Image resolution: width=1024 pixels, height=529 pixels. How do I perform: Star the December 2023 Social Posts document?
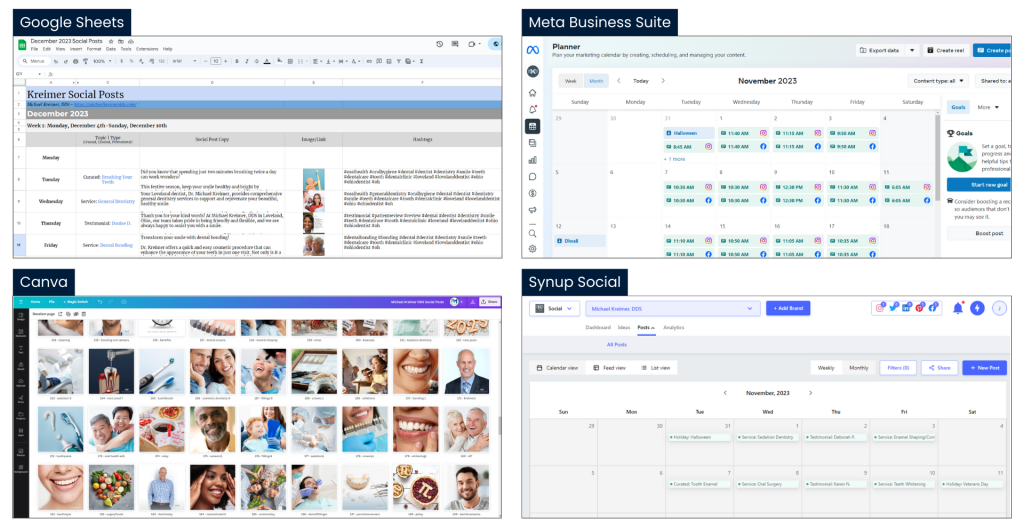point(111,41)
